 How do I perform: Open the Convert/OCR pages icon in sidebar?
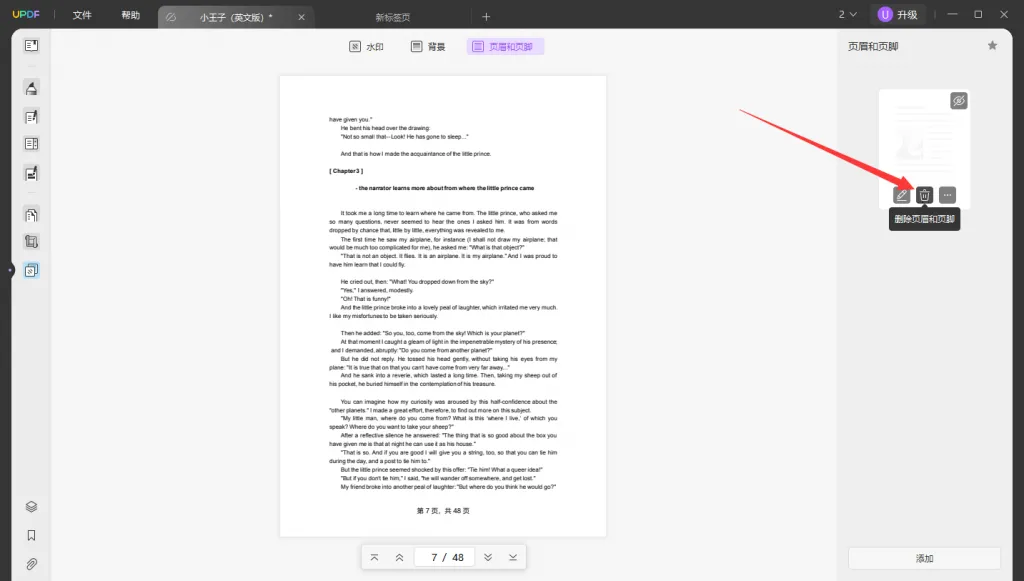[x=31, y=215]
